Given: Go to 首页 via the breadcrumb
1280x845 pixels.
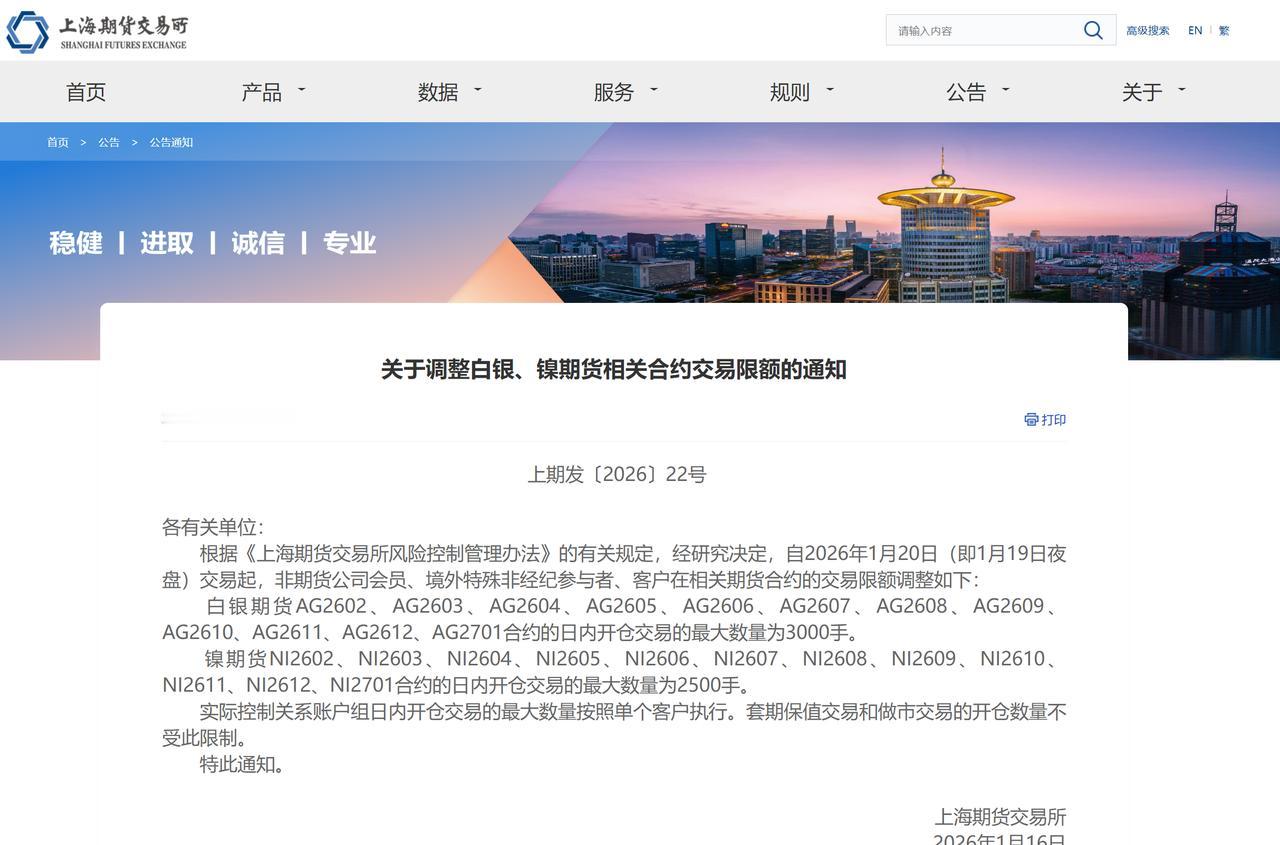Looking at the screenshot, I should click(x=57, y=142).
